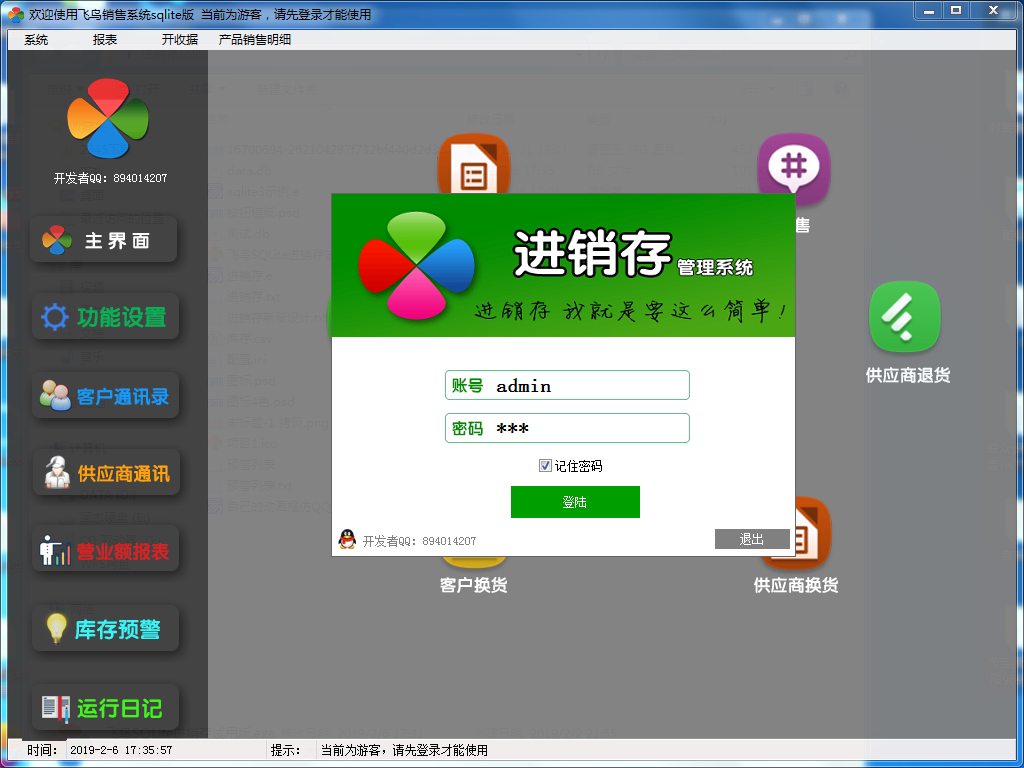1024x768 pixels.
Task: Click the 进销存 管理系统 banner title
Action: point(633,254)
